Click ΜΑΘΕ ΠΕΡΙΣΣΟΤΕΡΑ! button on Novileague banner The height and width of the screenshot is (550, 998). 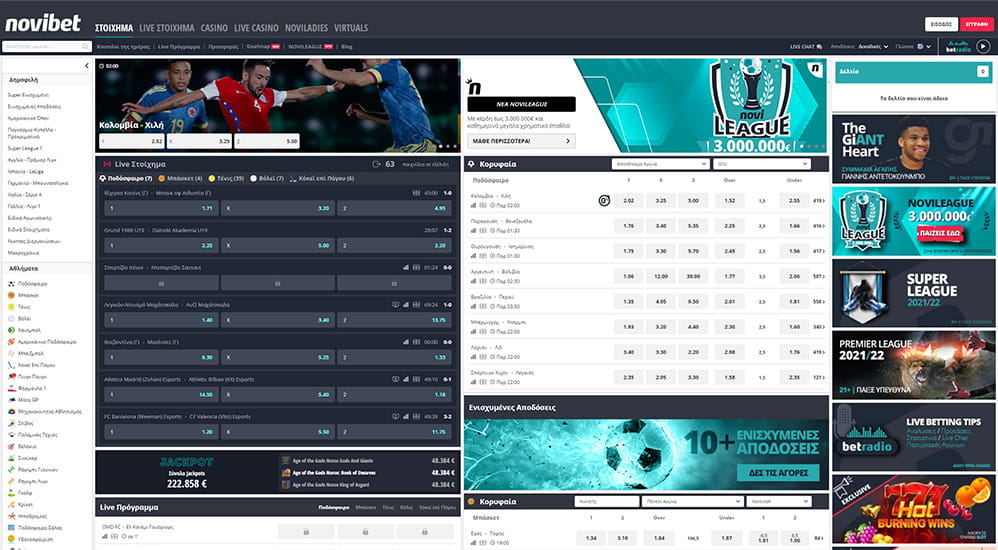(x=521, y=141)
